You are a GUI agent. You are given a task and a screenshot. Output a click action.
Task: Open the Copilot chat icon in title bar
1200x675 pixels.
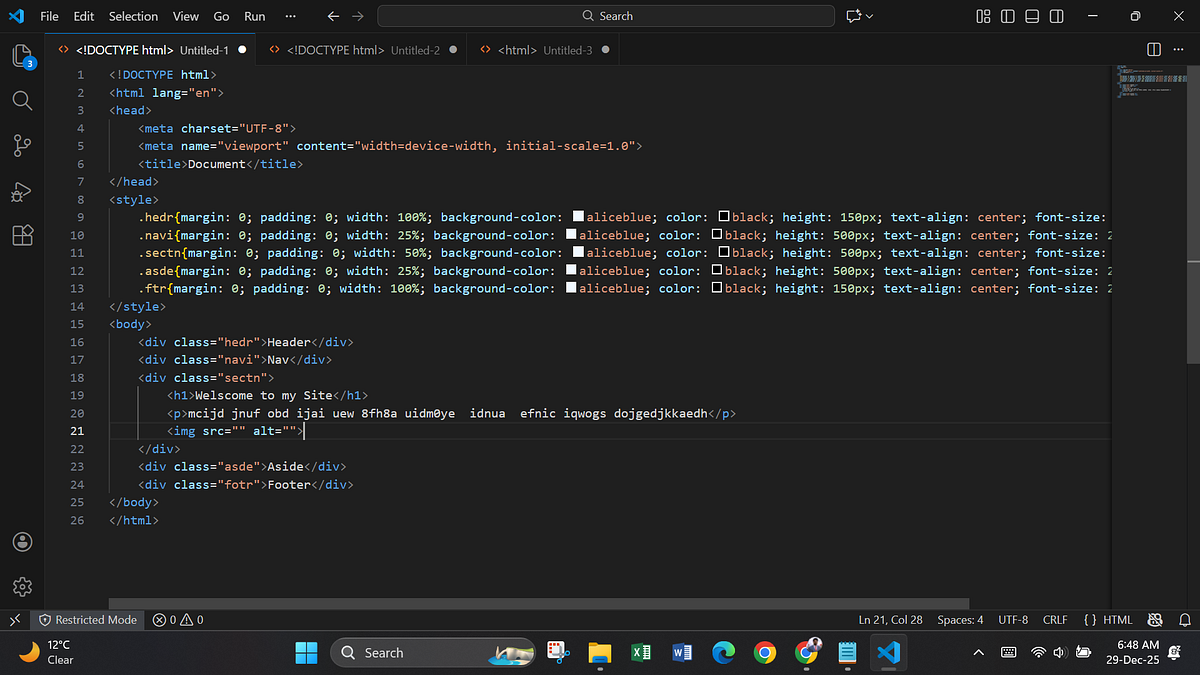pyautogui.click(x=853, y=16)
